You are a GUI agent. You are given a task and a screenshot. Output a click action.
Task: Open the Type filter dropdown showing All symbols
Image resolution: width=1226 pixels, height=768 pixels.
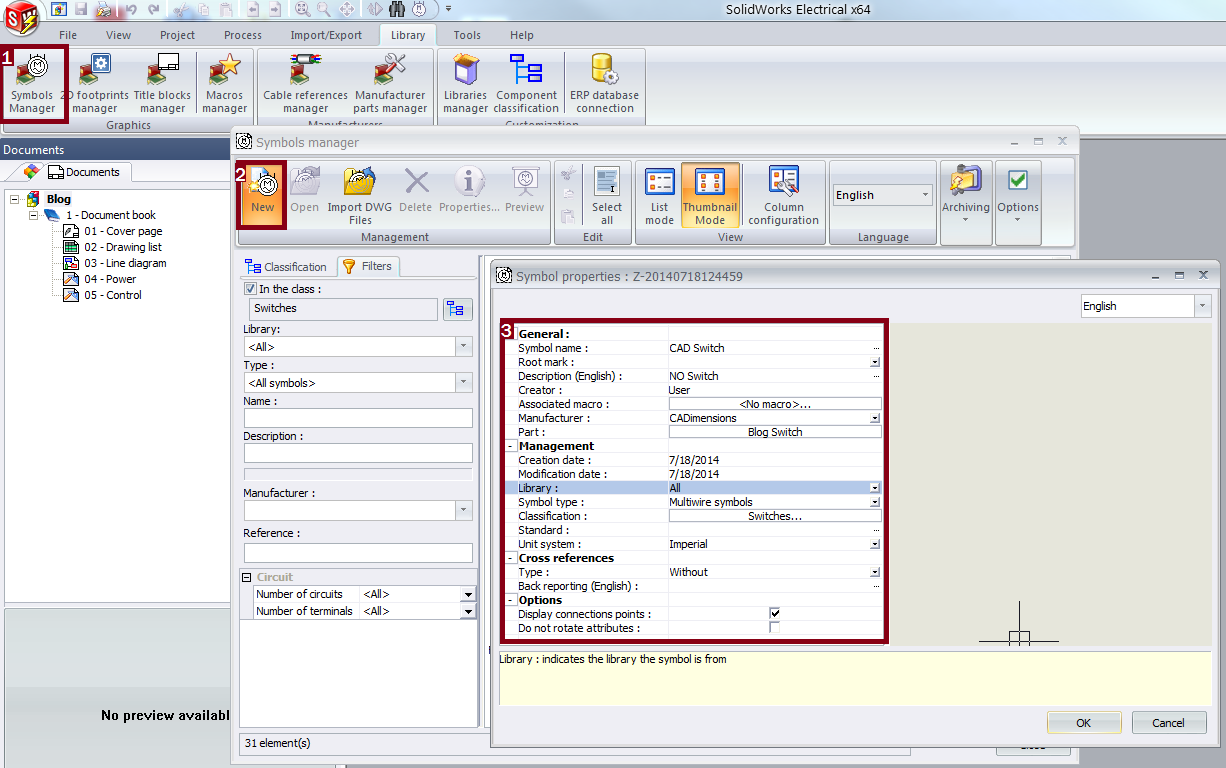[x=464, y=382]
